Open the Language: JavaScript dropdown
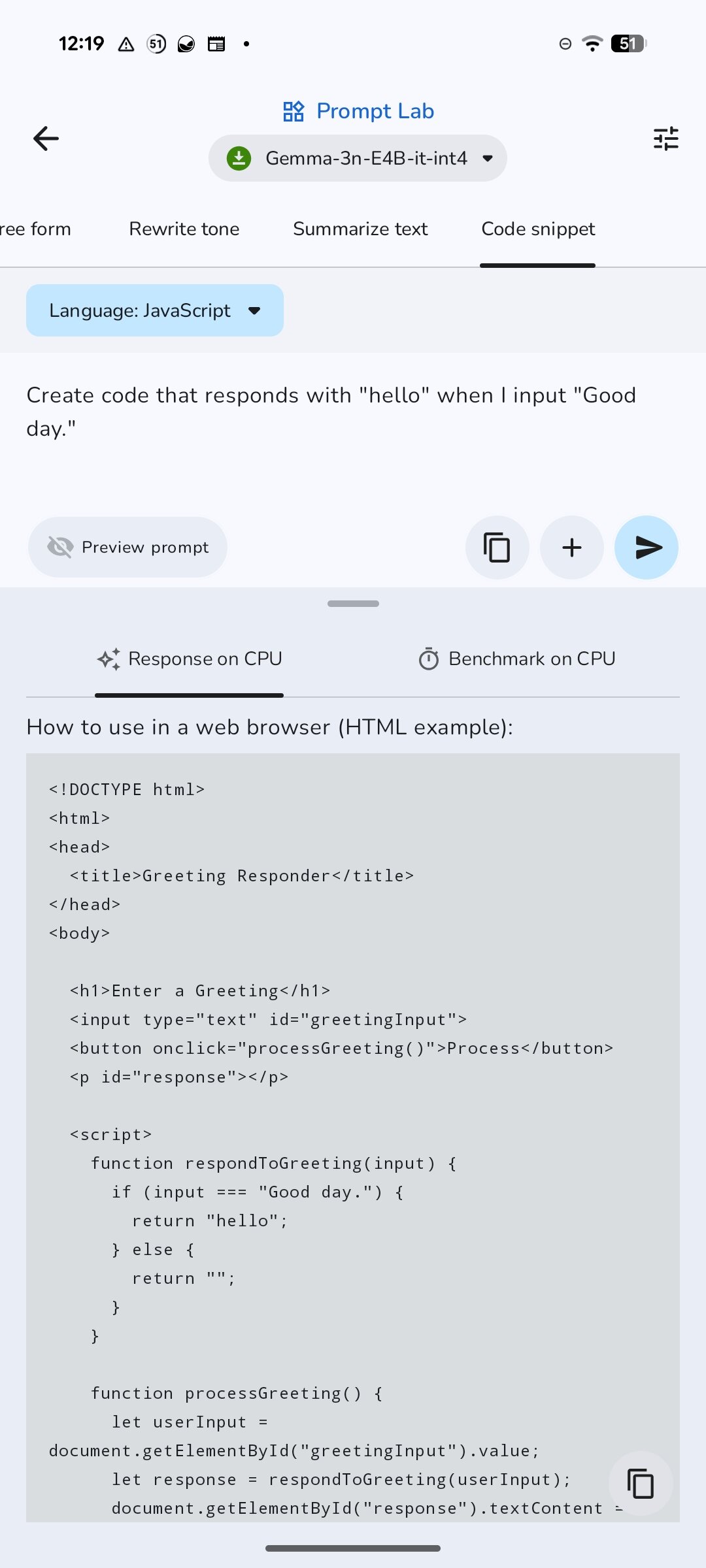This screenshot has height=1568, width=706. coord(155,310)
